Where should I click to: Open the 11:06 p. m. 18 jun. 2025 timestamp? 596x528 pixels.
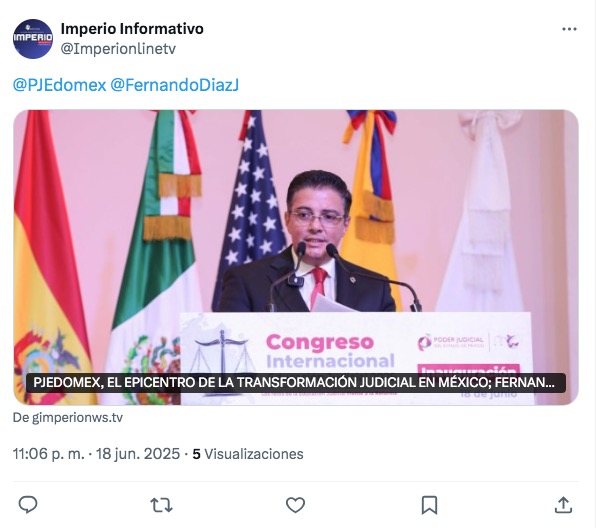coord(96,454)
